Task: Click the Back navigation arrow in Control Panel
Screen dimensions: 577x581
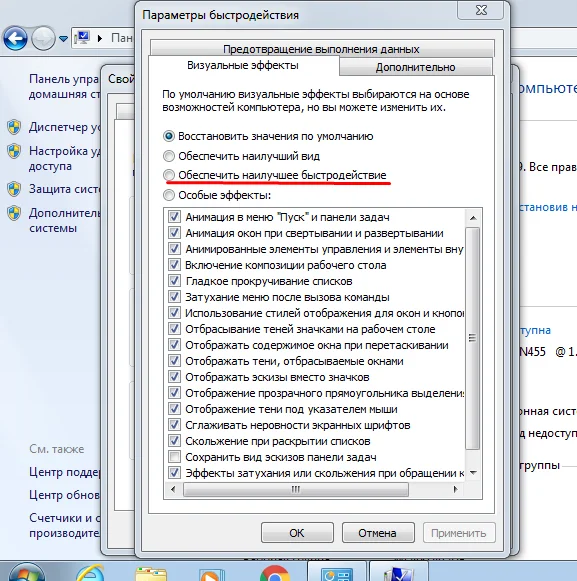Action: coord(15,38)
